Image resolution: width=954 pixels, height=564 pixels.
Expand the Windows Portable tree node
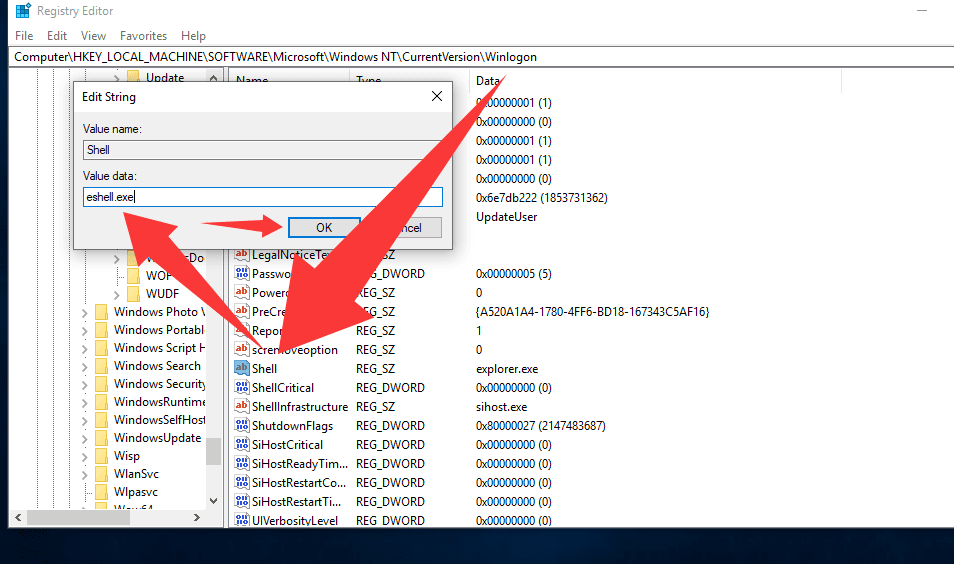85,331
